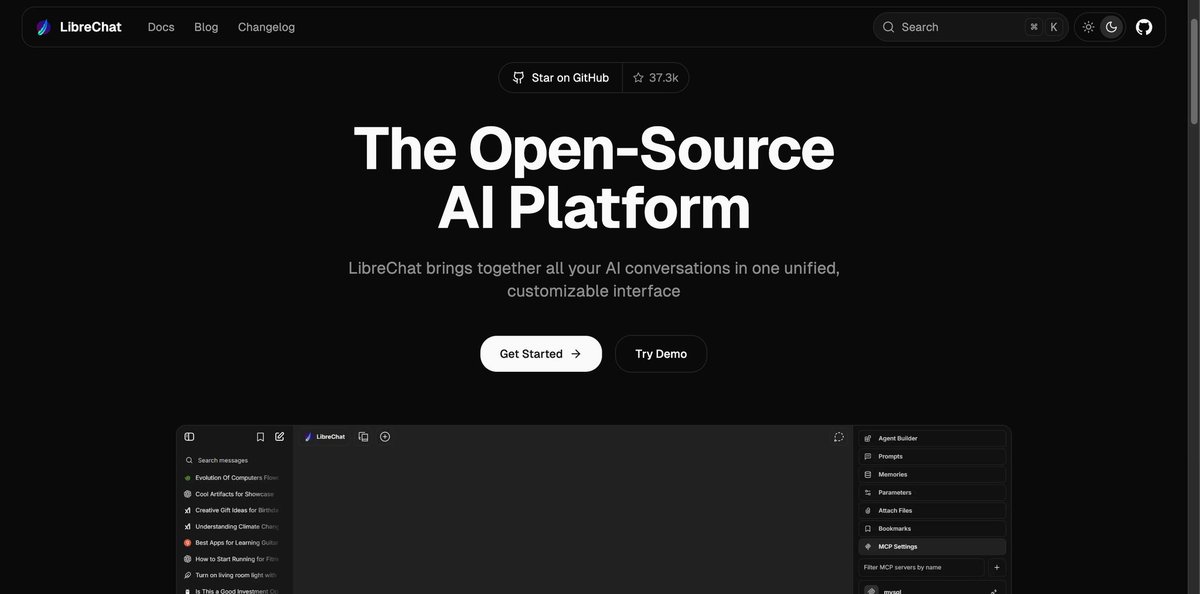Click the presets icon beside LibreChat selector
1200x594 pixels.
click(364, 437)
